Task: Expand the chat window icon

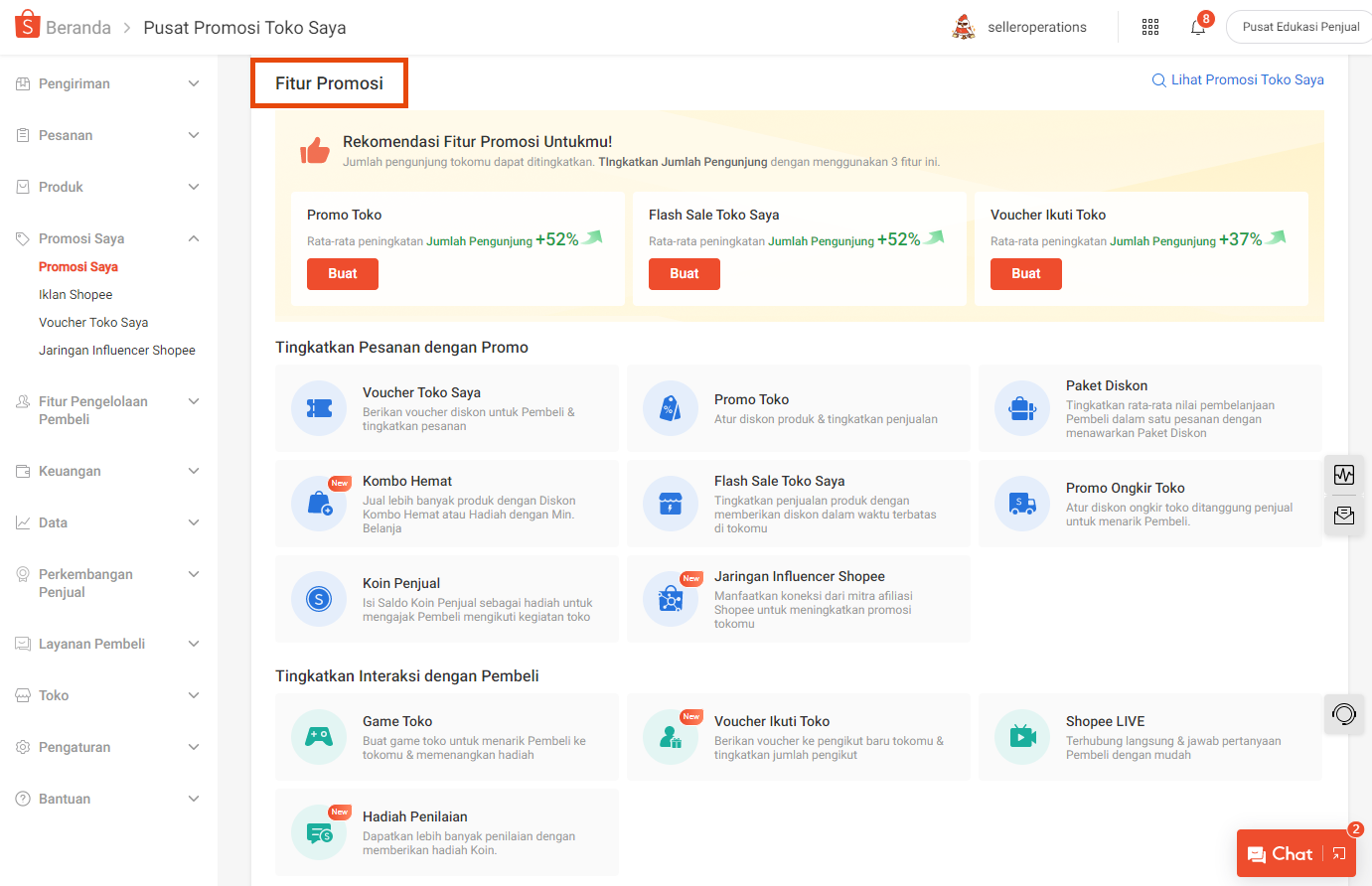Action: point(1339,854)
